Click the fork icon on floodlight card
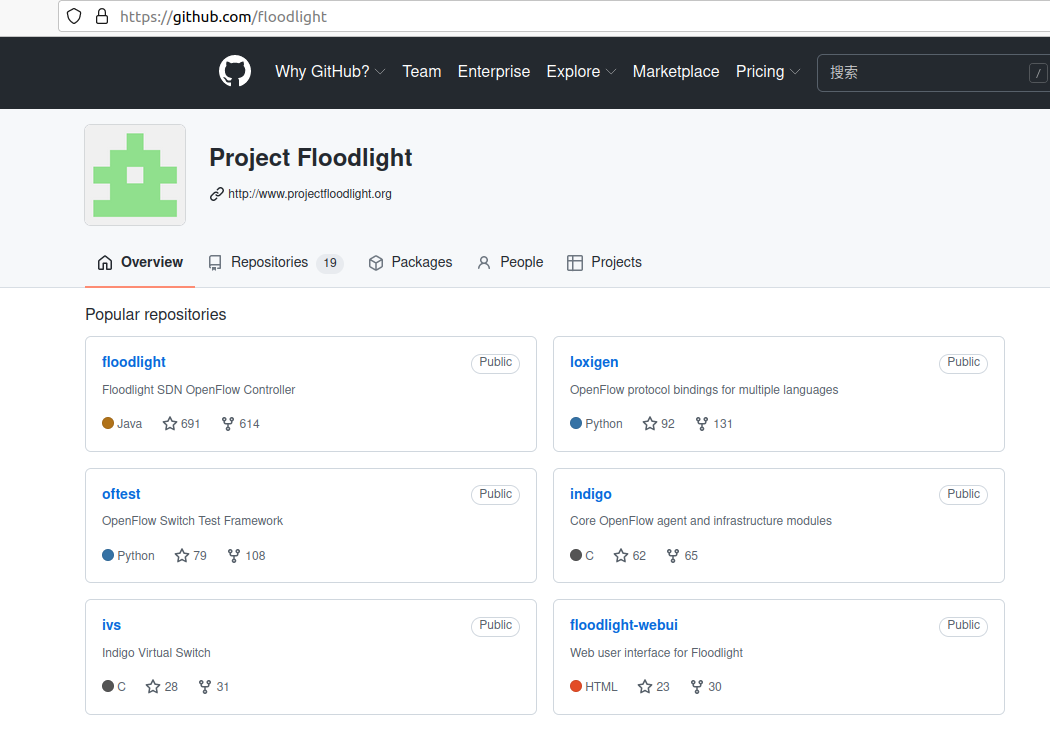The height and width of the screenshot is (739, 1050). [228, 424]
